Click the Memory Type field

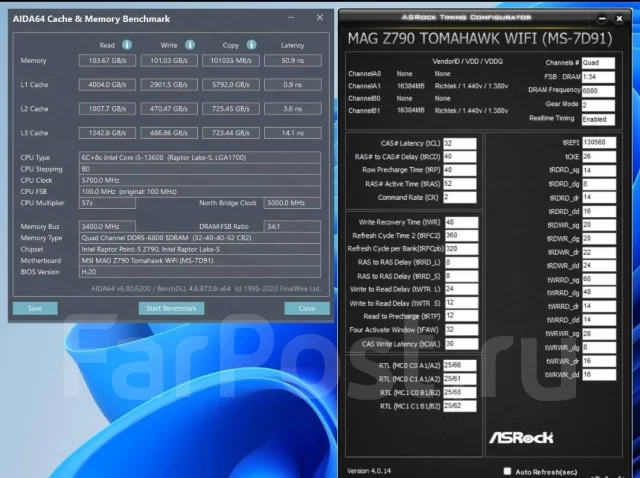click(x=200, y=238)
